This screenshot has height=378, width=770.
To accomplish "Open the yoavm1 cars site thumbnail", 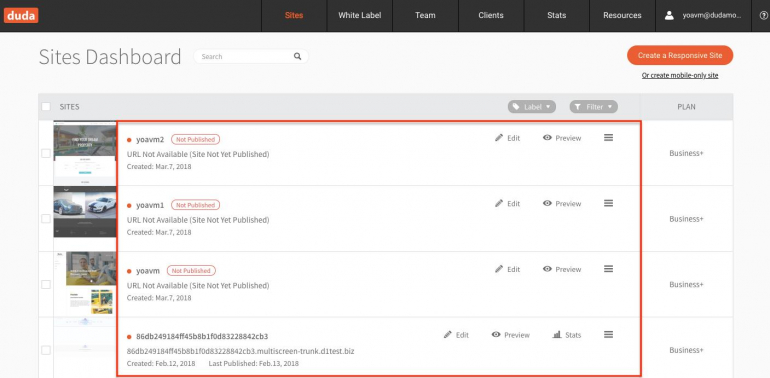I will tap(84, 212).
